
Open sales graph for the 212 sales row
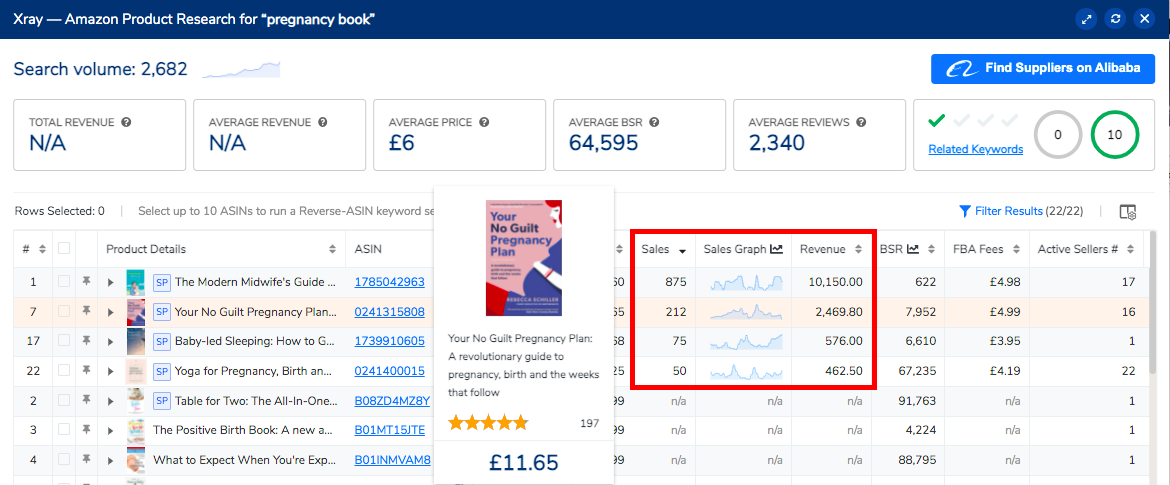pos(746,312)
